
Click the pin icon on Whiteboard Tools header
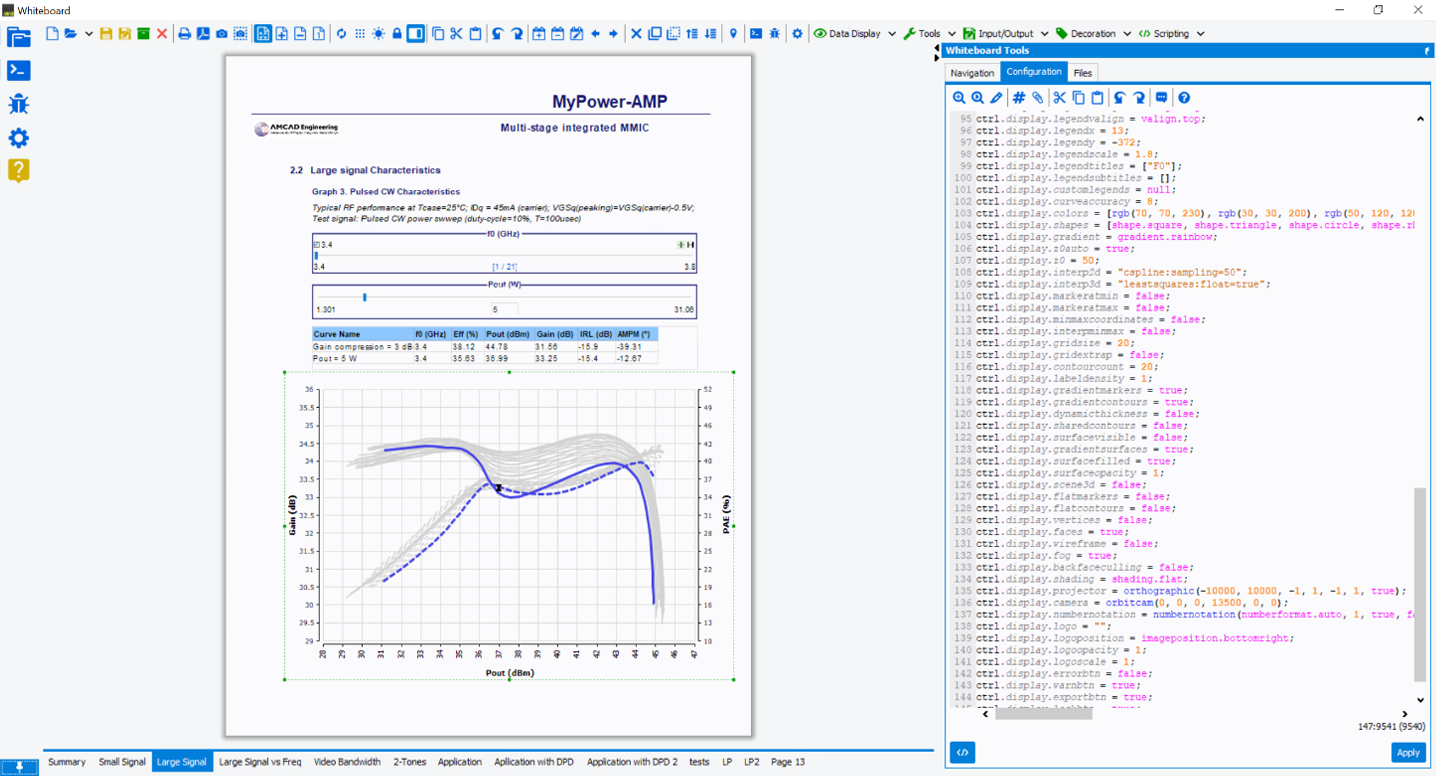pos(1427,50)
